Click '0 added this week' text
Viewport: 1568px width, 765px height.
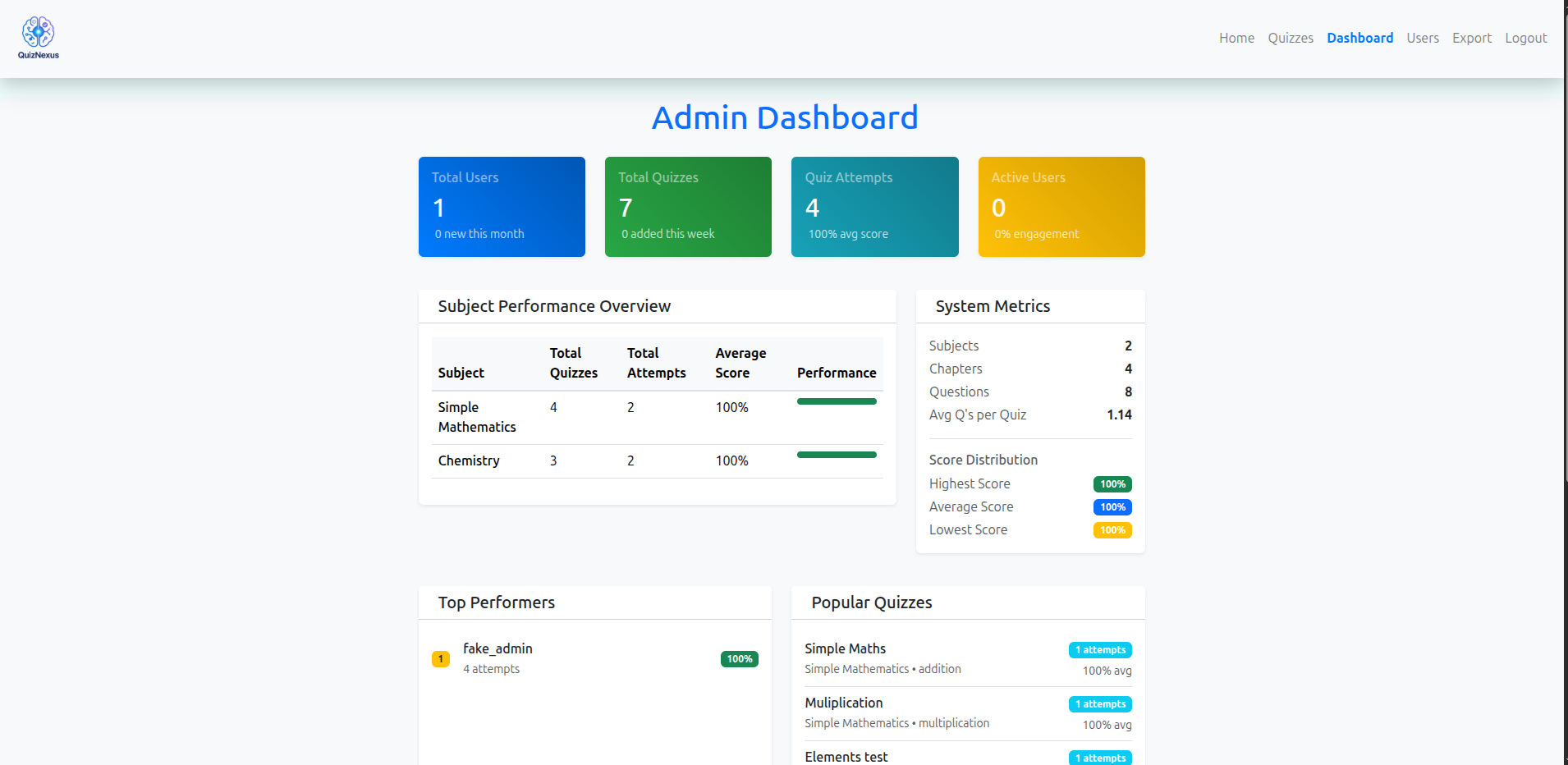click(667, 234)
